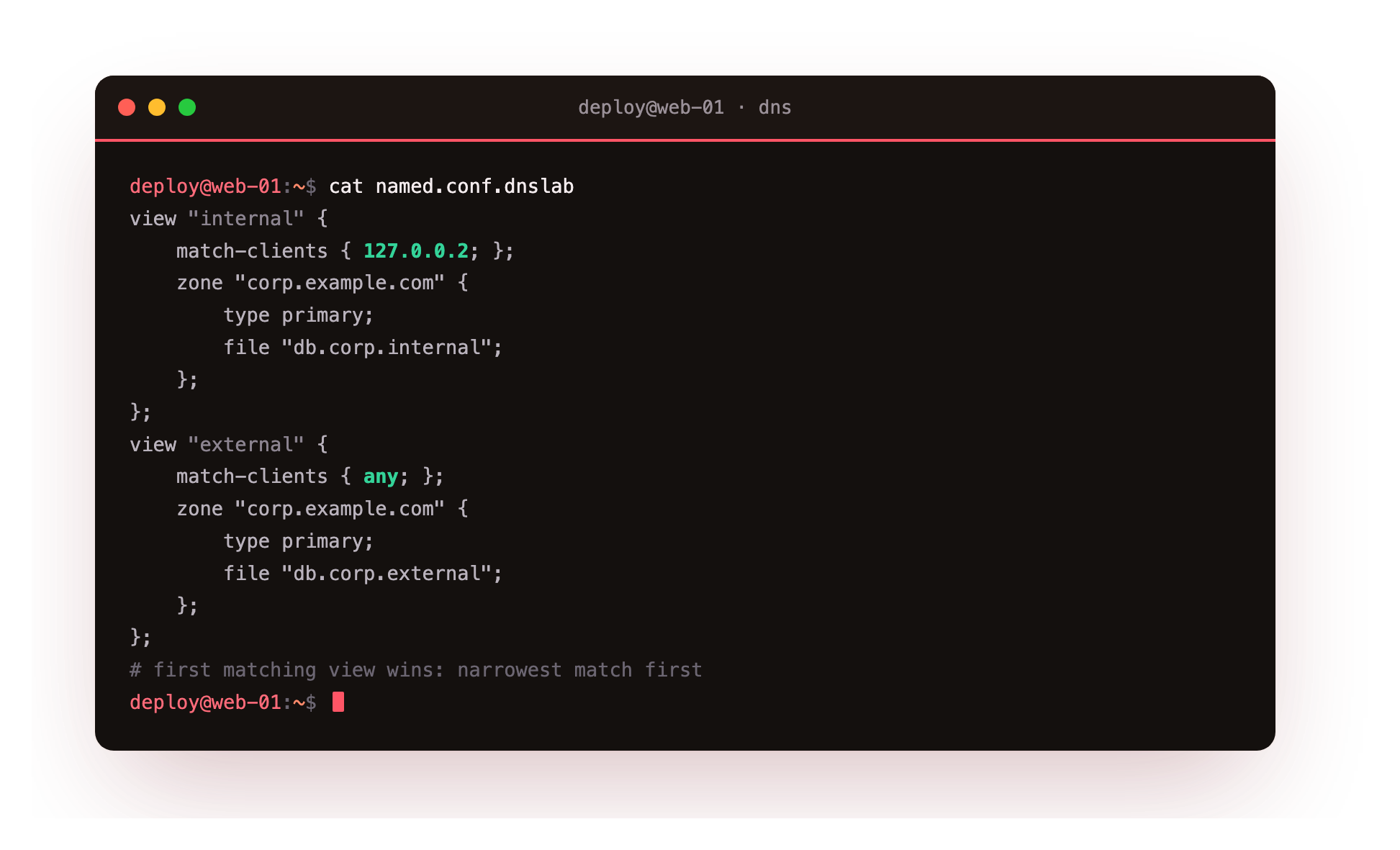Screen dimensions: 1400x850
Task: Click the green 'any' keyword
Action: pos(381,477)
